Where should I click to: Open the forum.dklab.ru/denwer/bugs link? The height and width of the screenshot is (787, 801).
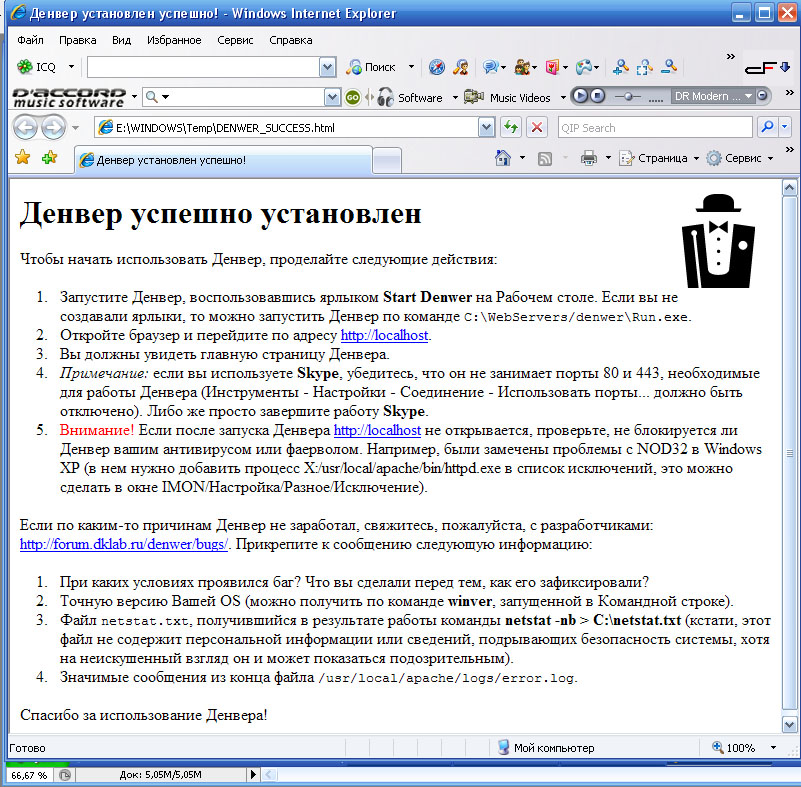coord(124,544)
